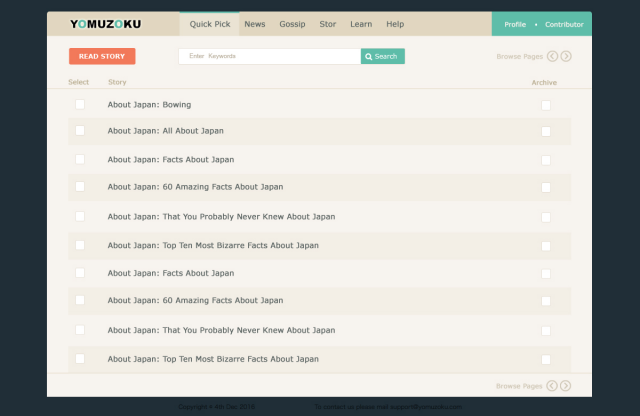Check the Archive box for About Japan: Bowing

coord(546,105)
